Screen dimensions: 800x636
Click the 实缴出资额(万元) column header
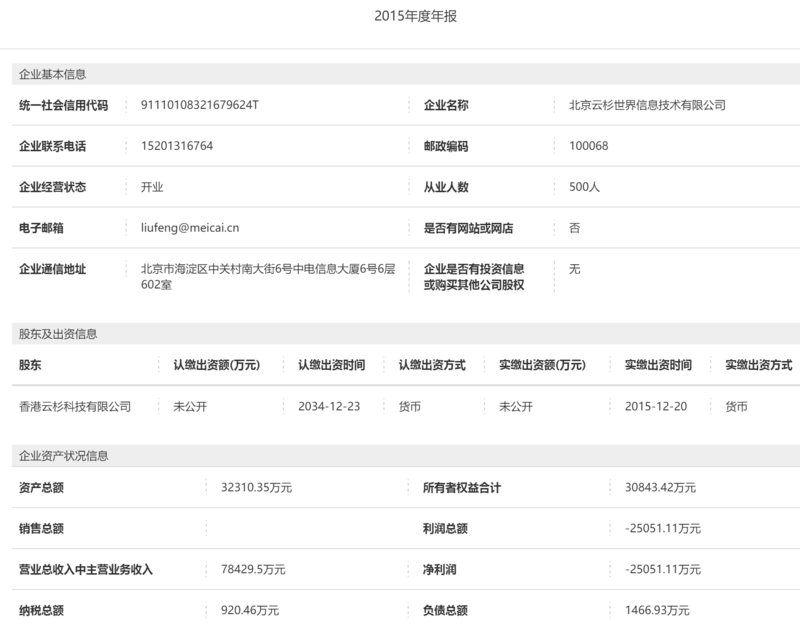(x=542, y=365)
